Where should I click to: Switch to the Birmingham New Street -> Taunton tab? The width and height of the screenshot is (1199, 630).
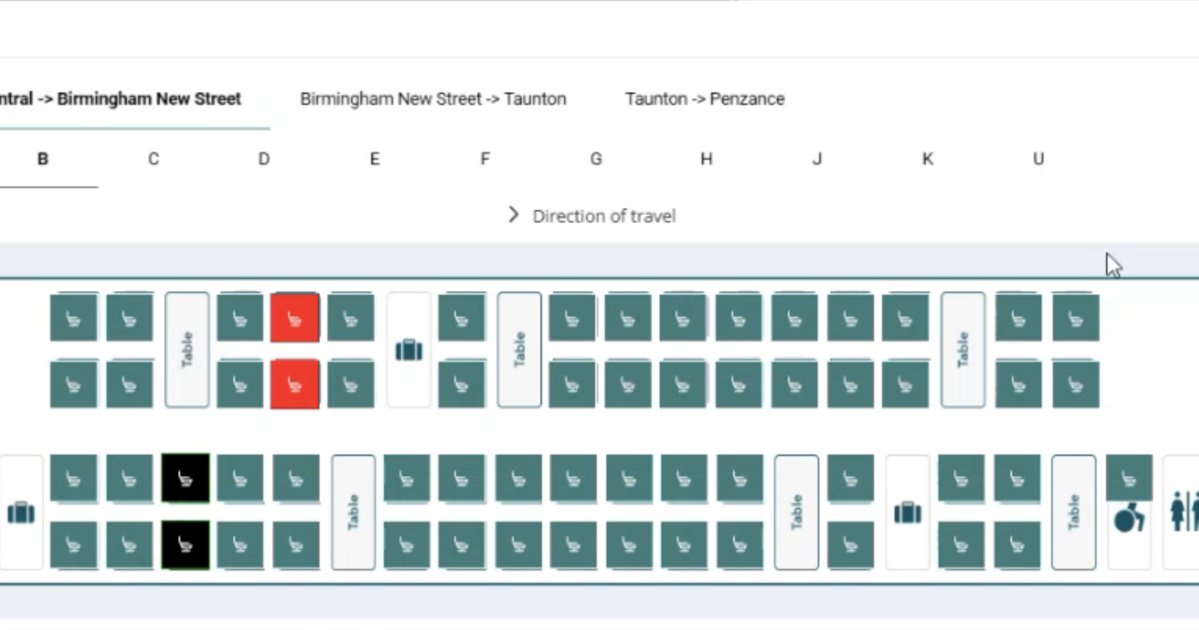click(x=432, y=98)
